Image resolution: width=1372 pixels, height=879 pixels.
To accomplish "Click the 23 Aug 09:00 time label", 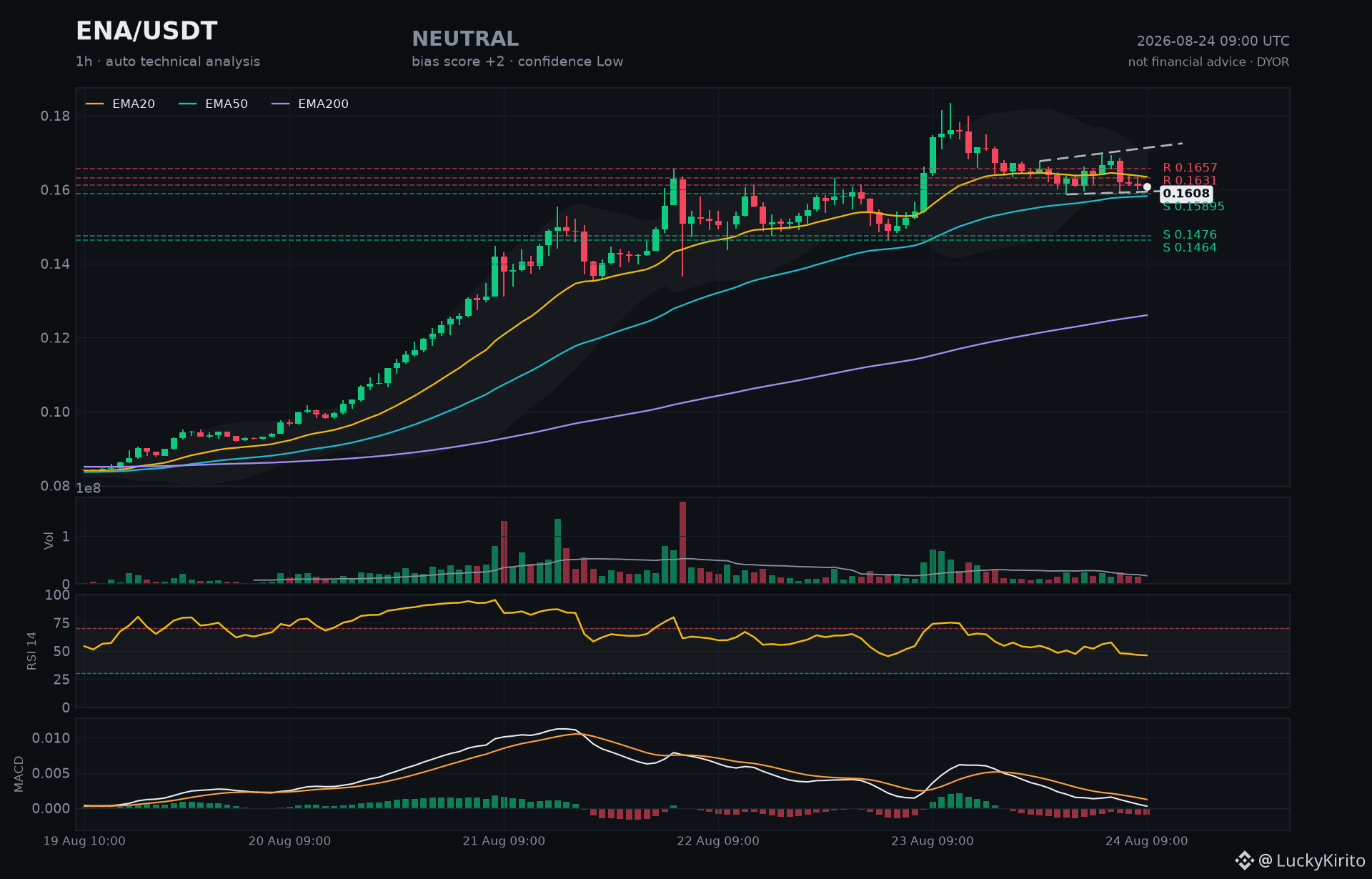I will tap(933, 841).
